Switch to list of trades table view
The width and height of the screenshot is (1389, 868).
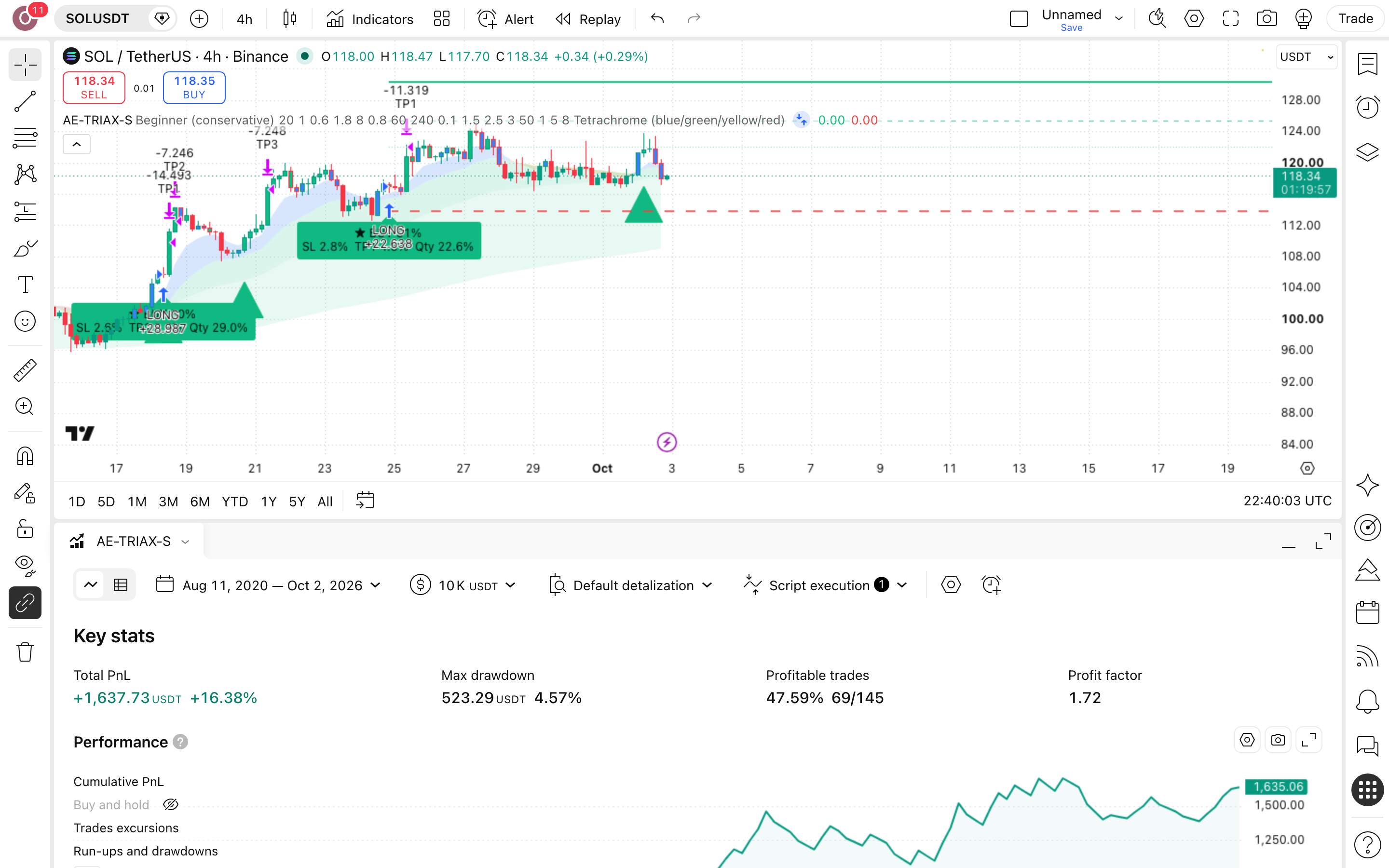click(x=121, y=585)
